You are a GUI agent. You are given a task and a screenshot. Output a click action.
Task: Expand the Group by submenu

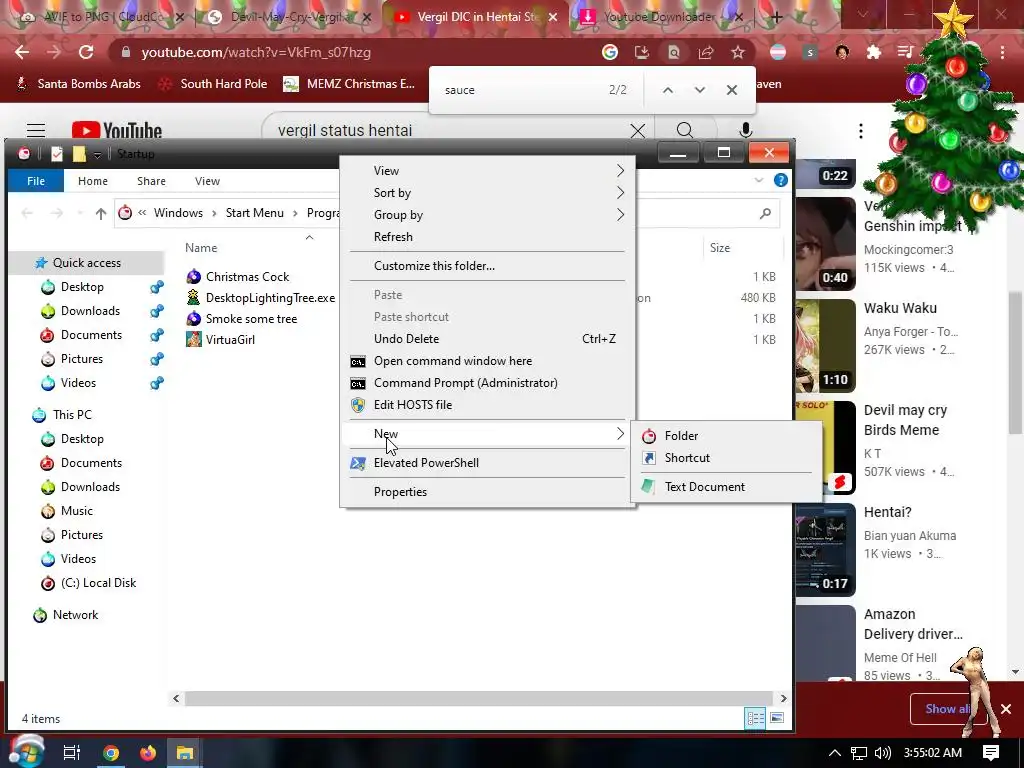(488, 215)
